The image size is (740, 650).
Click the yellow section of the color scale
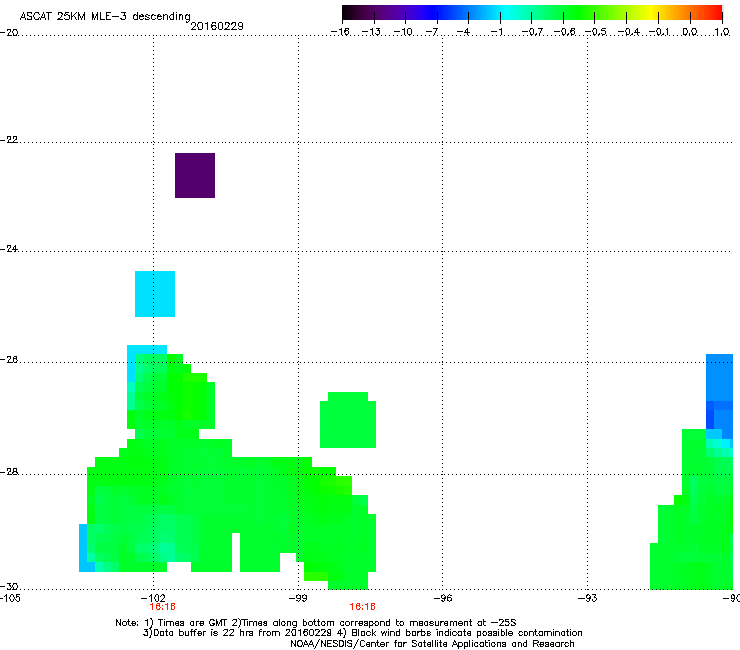pos(649,13)
